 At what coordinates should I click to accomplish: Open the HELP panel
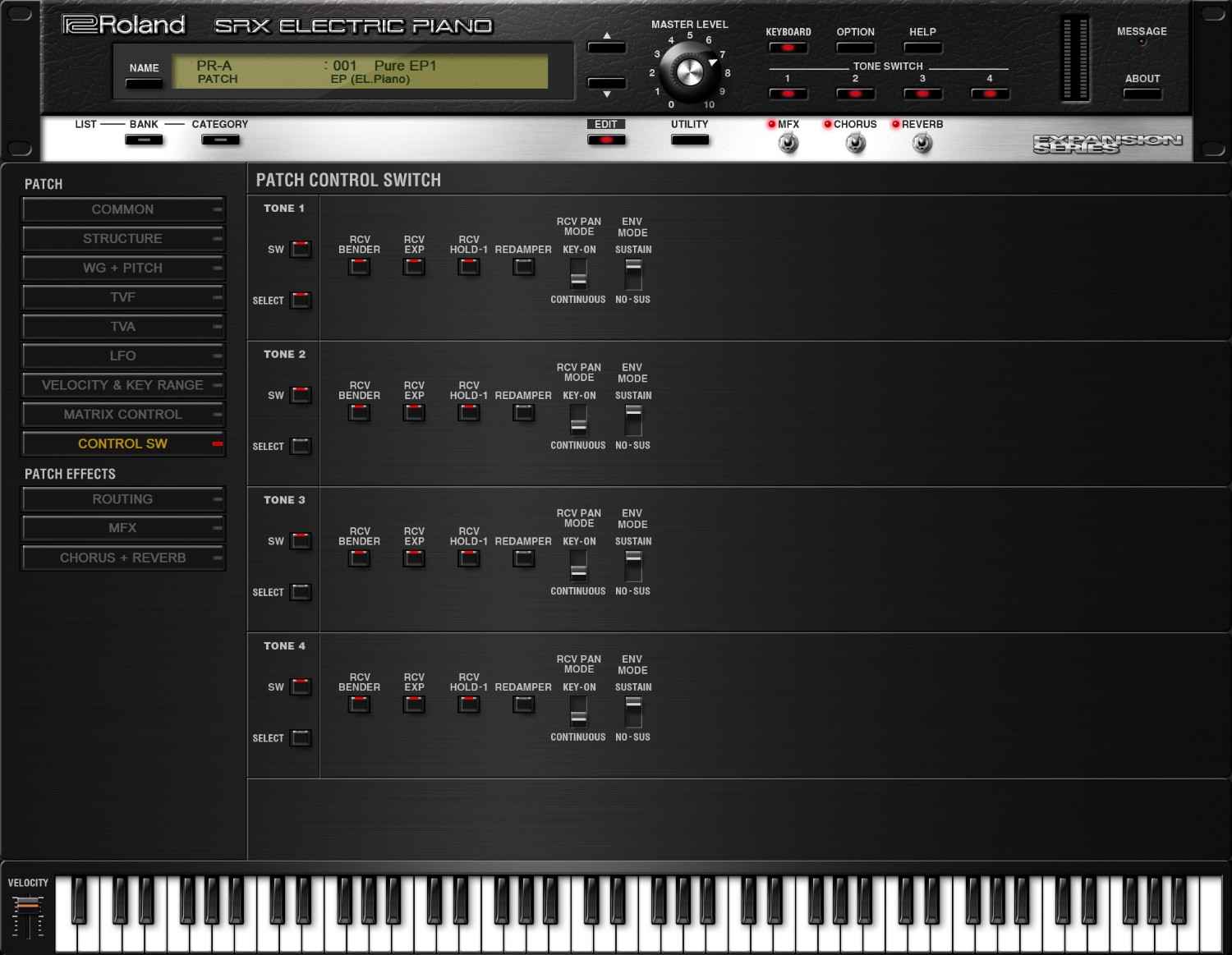pos(922,48)
